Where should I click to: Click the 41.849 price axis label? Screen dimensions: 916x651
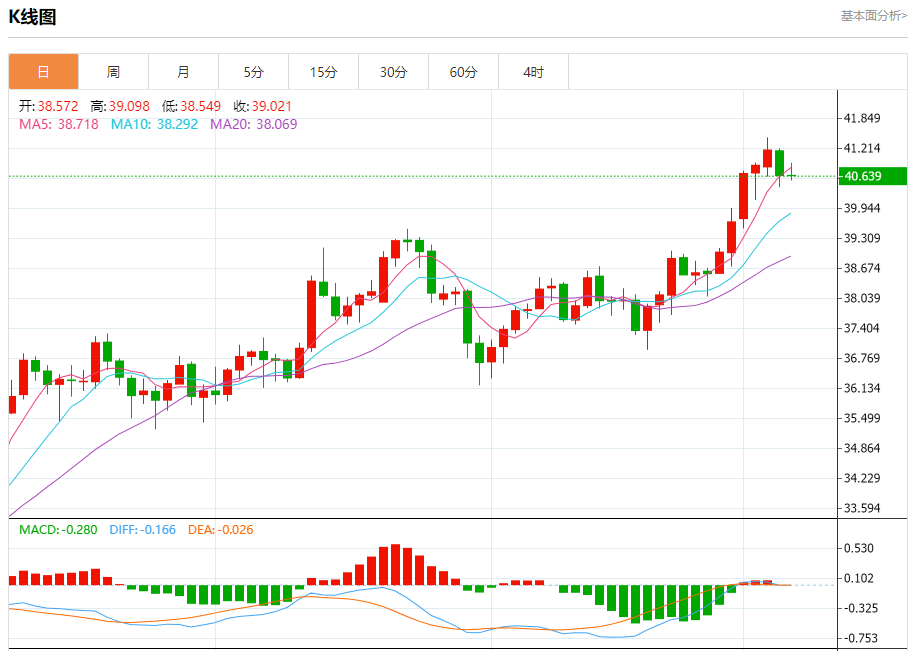tap(862, 118)
